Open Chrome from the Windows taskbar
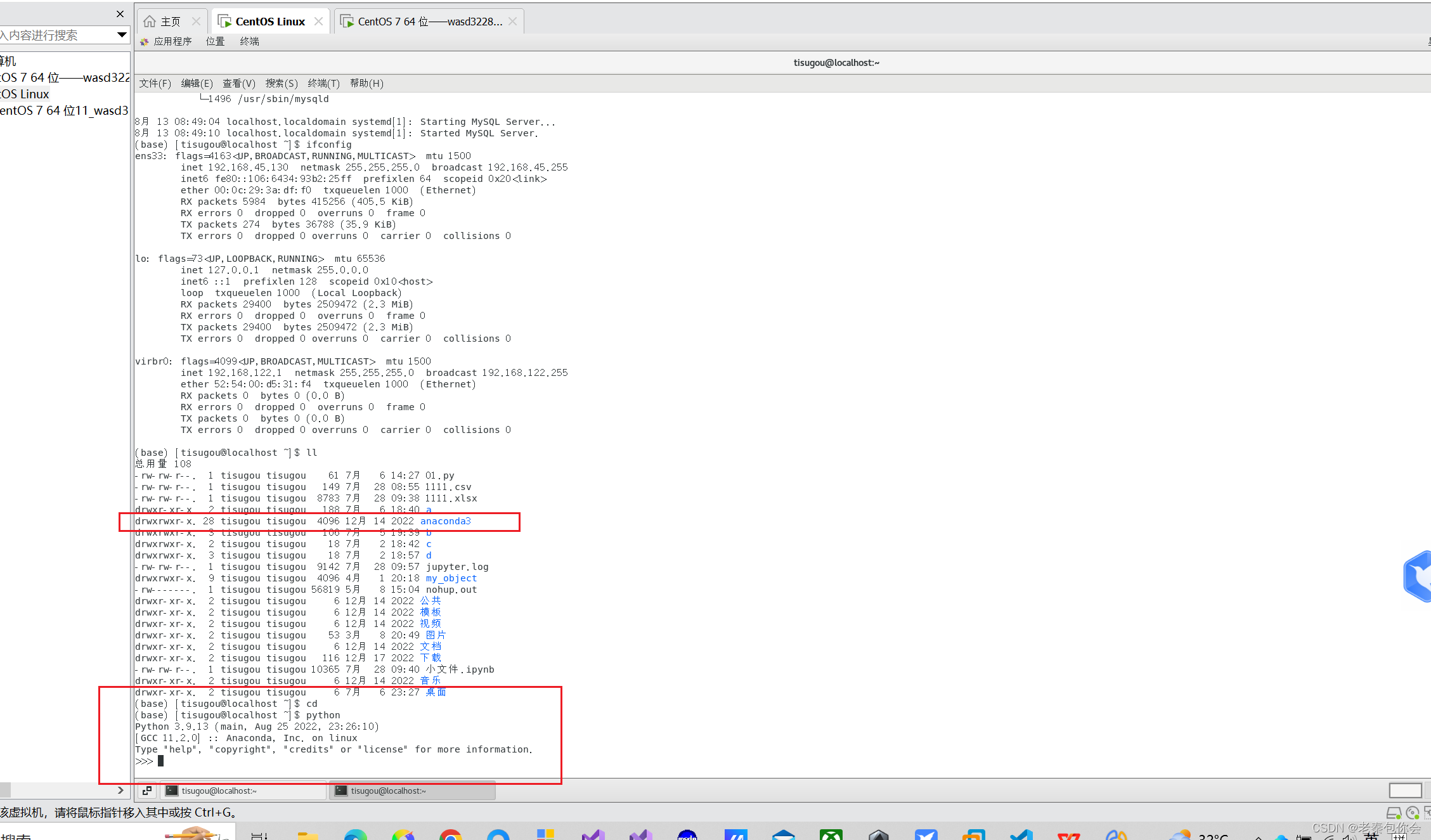The width and height of the screenshot is (1431, 840). coord(451,834)
